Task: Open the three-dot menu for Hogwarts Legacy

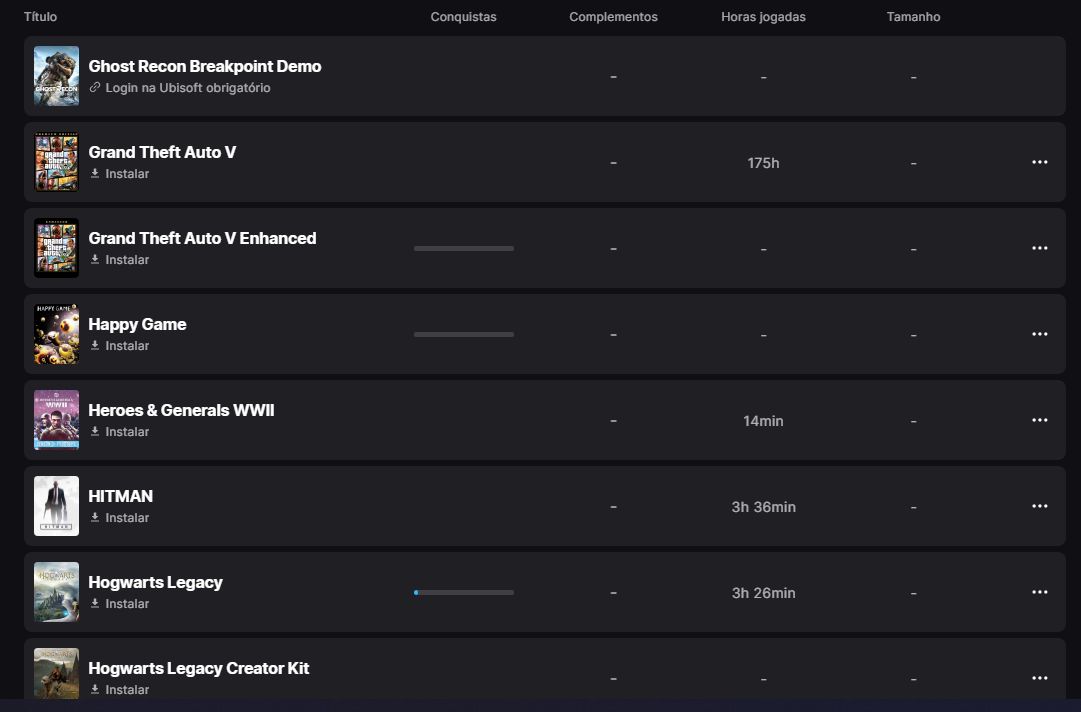Action: [x=1040, y=592]
